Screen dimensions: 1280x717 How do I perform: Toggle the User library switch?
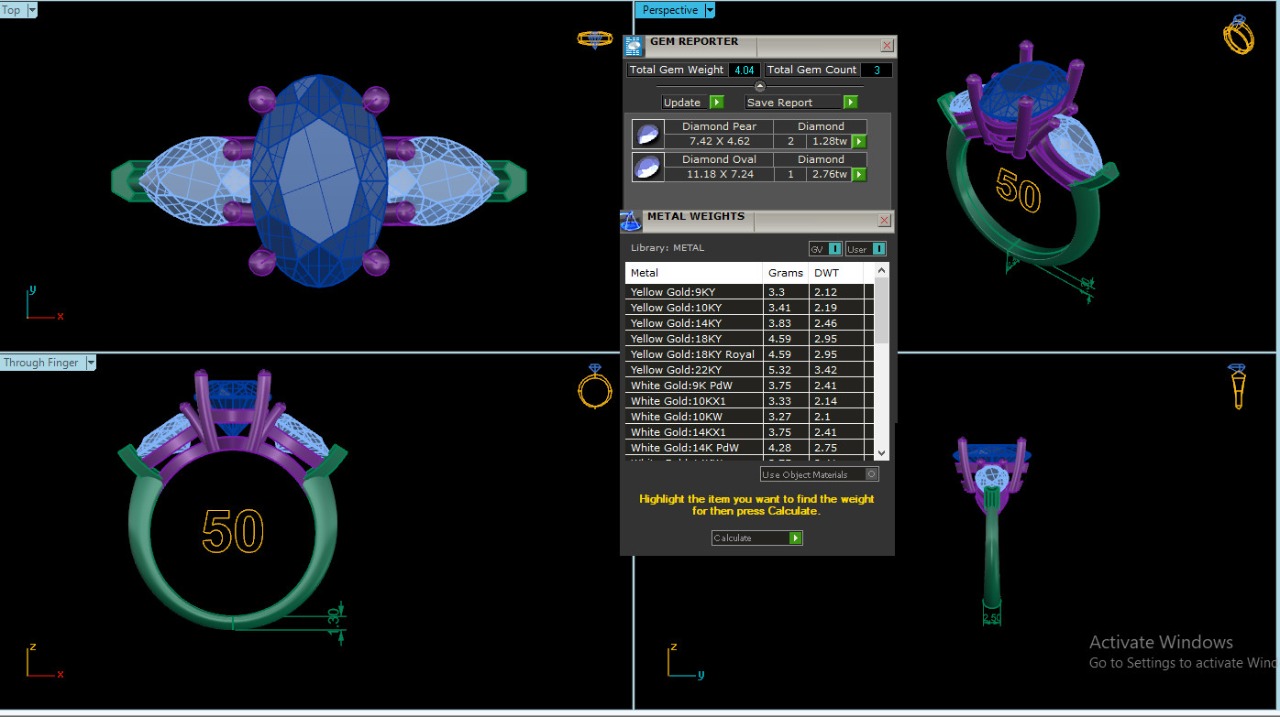coord(866,249)
